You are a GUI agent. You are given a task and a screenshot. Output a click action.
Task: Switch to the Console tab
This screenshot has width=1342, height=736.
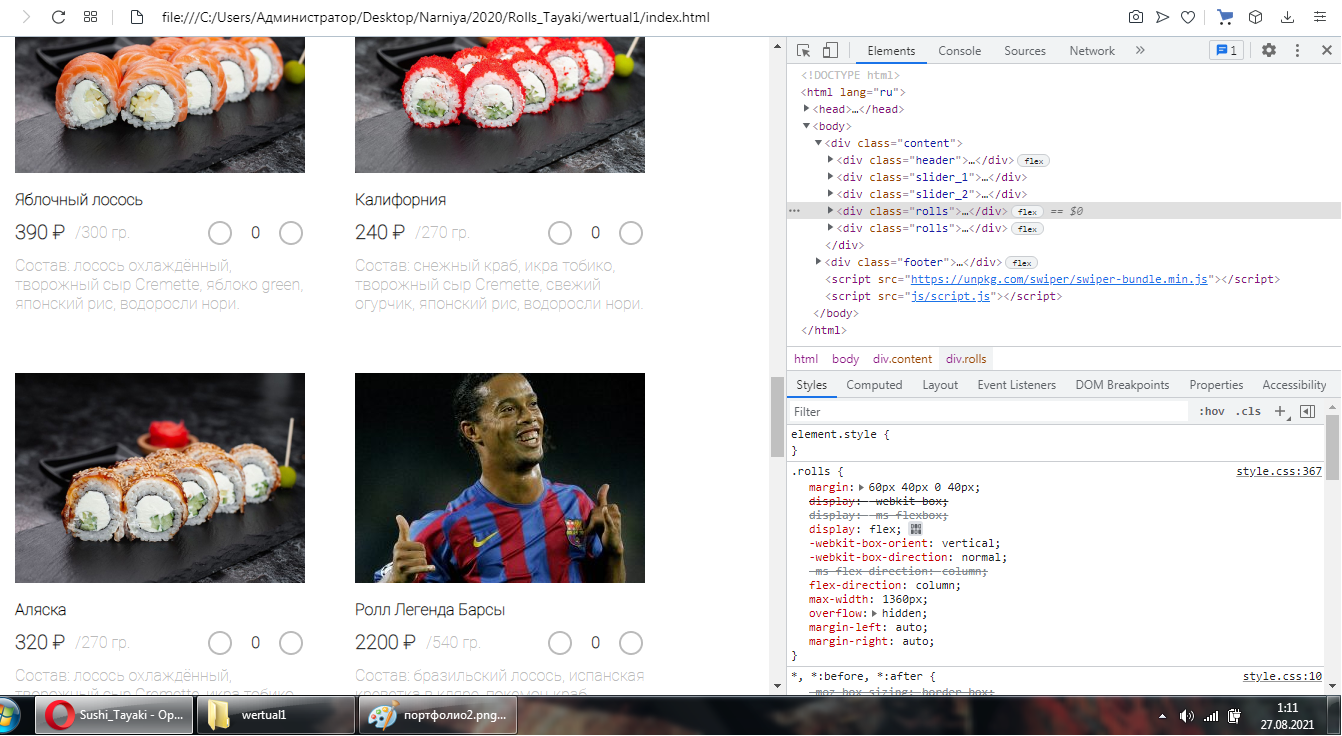[959, 51]
